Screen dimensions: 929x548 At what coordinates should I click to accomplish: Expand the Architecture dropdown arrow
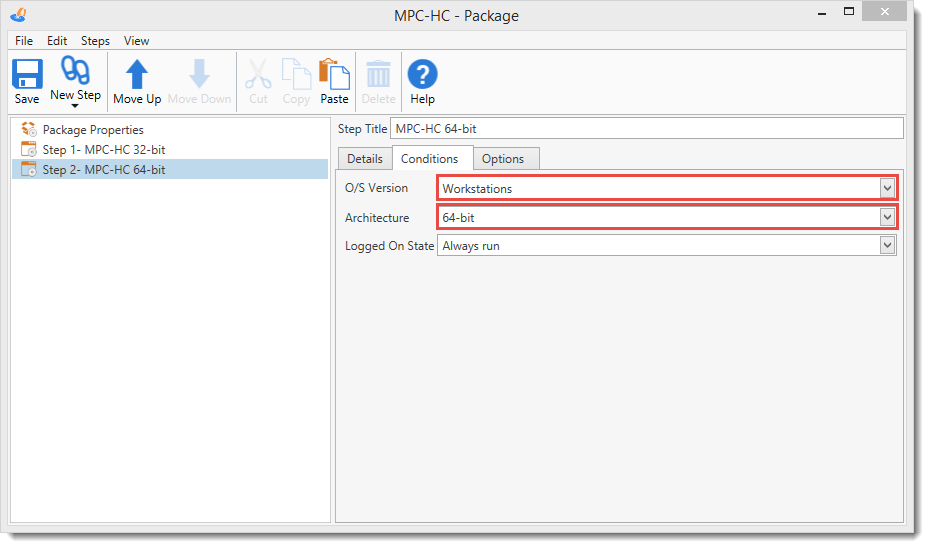(x=887, y=217)
